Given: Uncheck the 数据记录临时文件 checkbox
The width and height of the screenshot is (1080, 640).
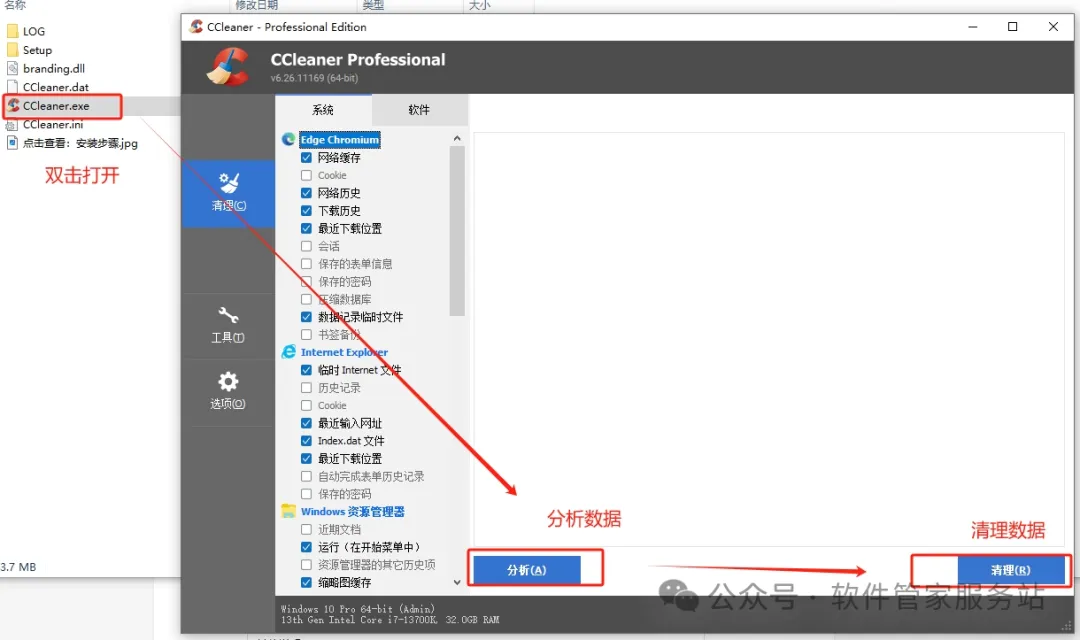Looking at the screenshot, I should coord(307,317).
